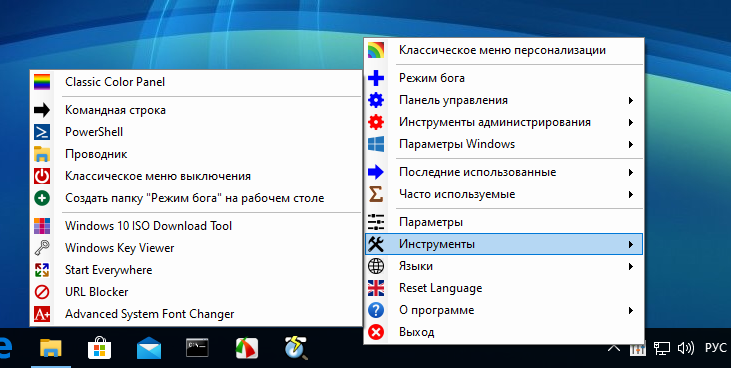The width and height of the screenshot is (731, 368).
Task: Expand Часто используемые submenu arrow
Action: click(x=630, y=194)
